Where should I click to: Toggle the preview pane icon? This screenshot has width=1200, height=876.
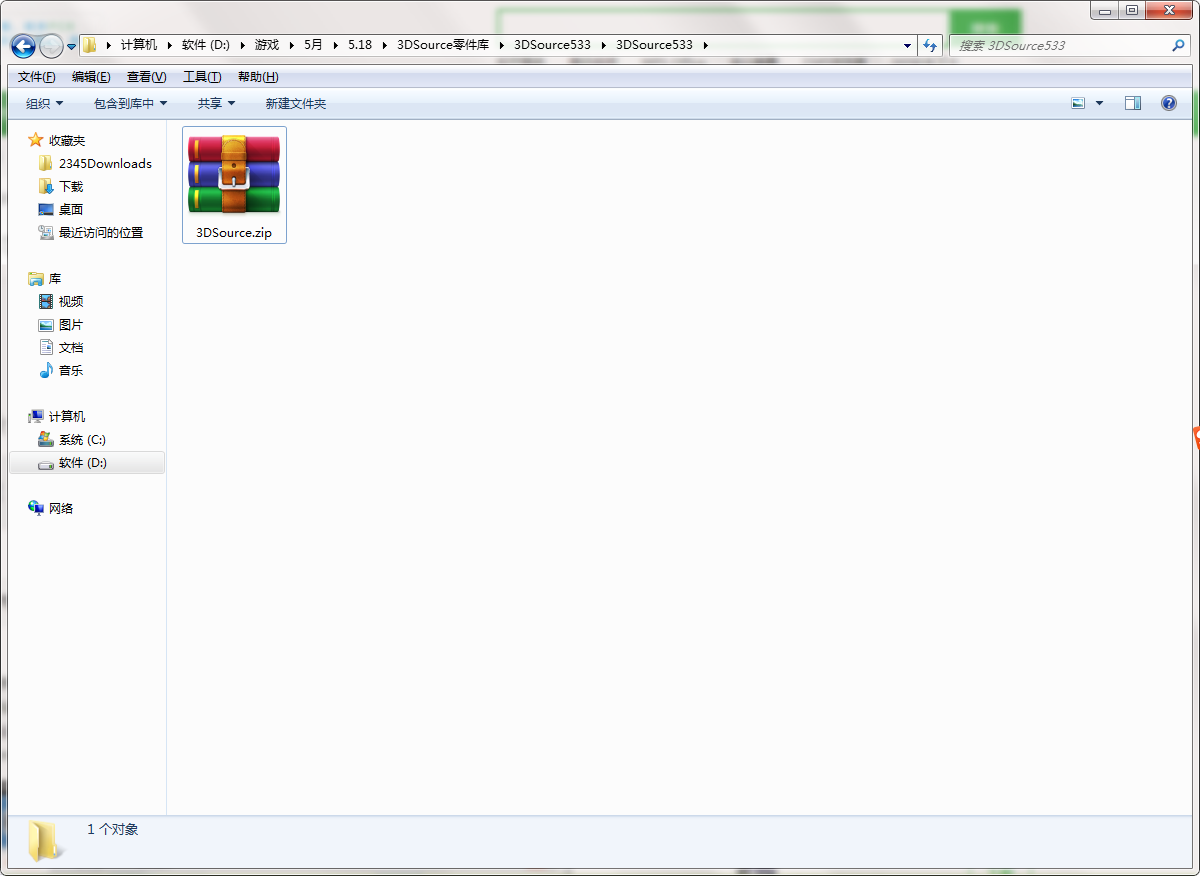point(1133,103)
